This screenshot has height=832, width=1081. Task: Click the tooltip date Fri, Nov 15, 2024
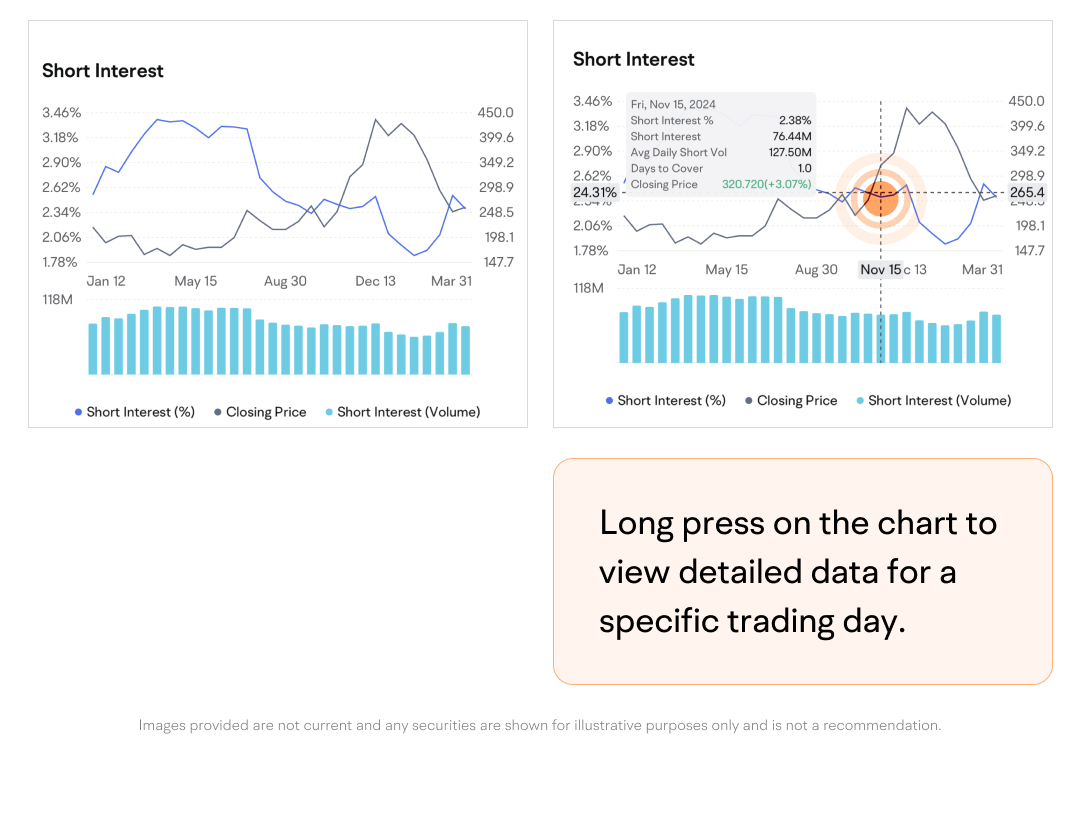[673, 104]
